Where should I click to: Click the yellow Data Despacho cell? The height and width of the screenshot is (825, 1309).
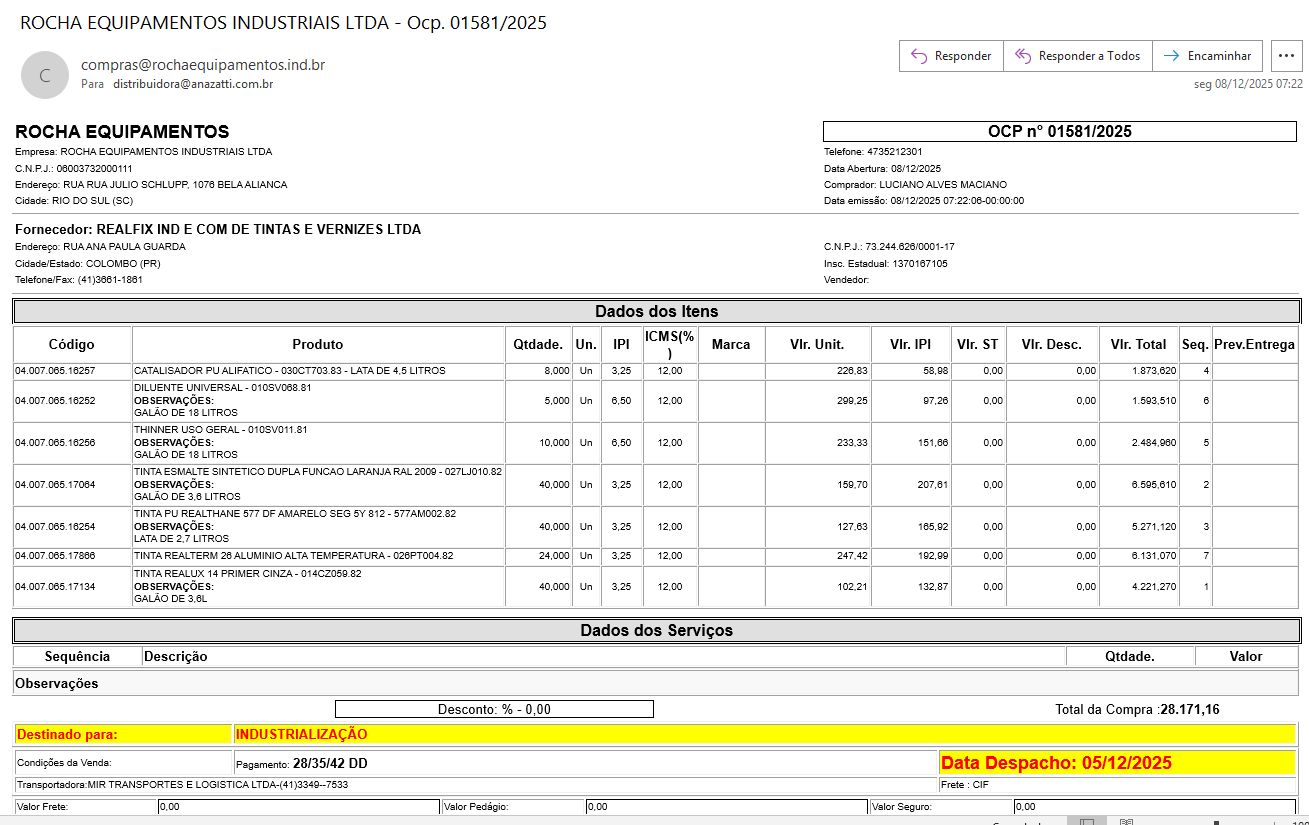point(1117,763)
